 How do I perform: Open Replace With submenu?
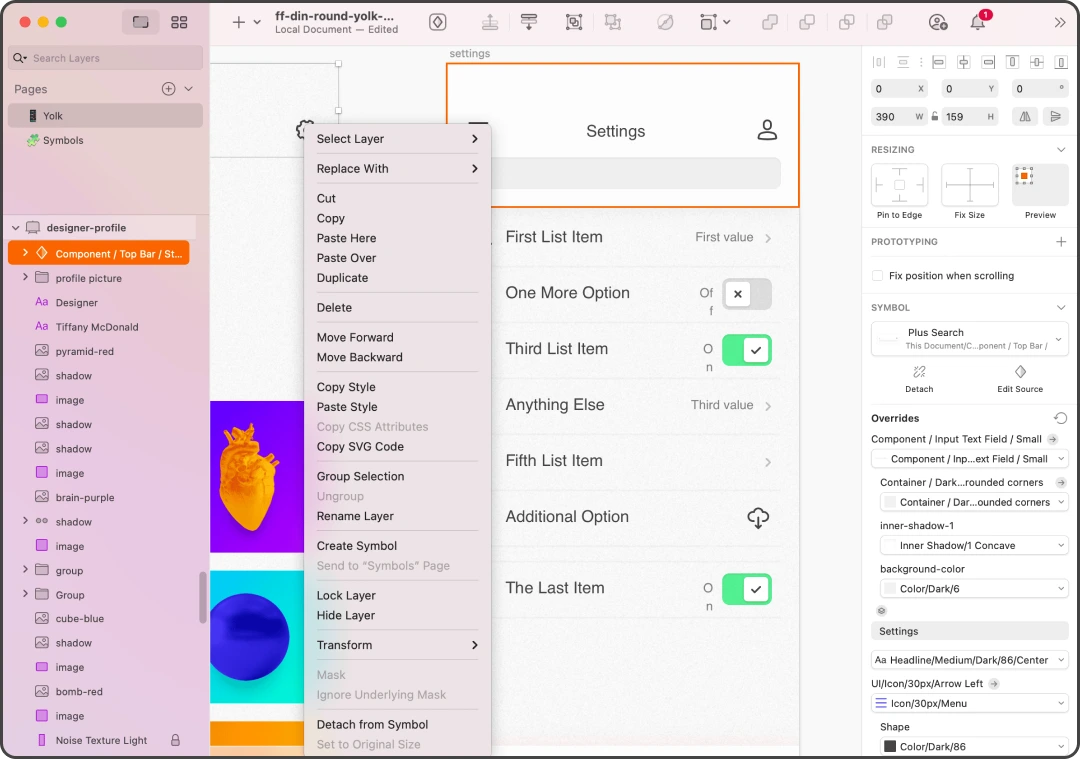tap(397, 169)
